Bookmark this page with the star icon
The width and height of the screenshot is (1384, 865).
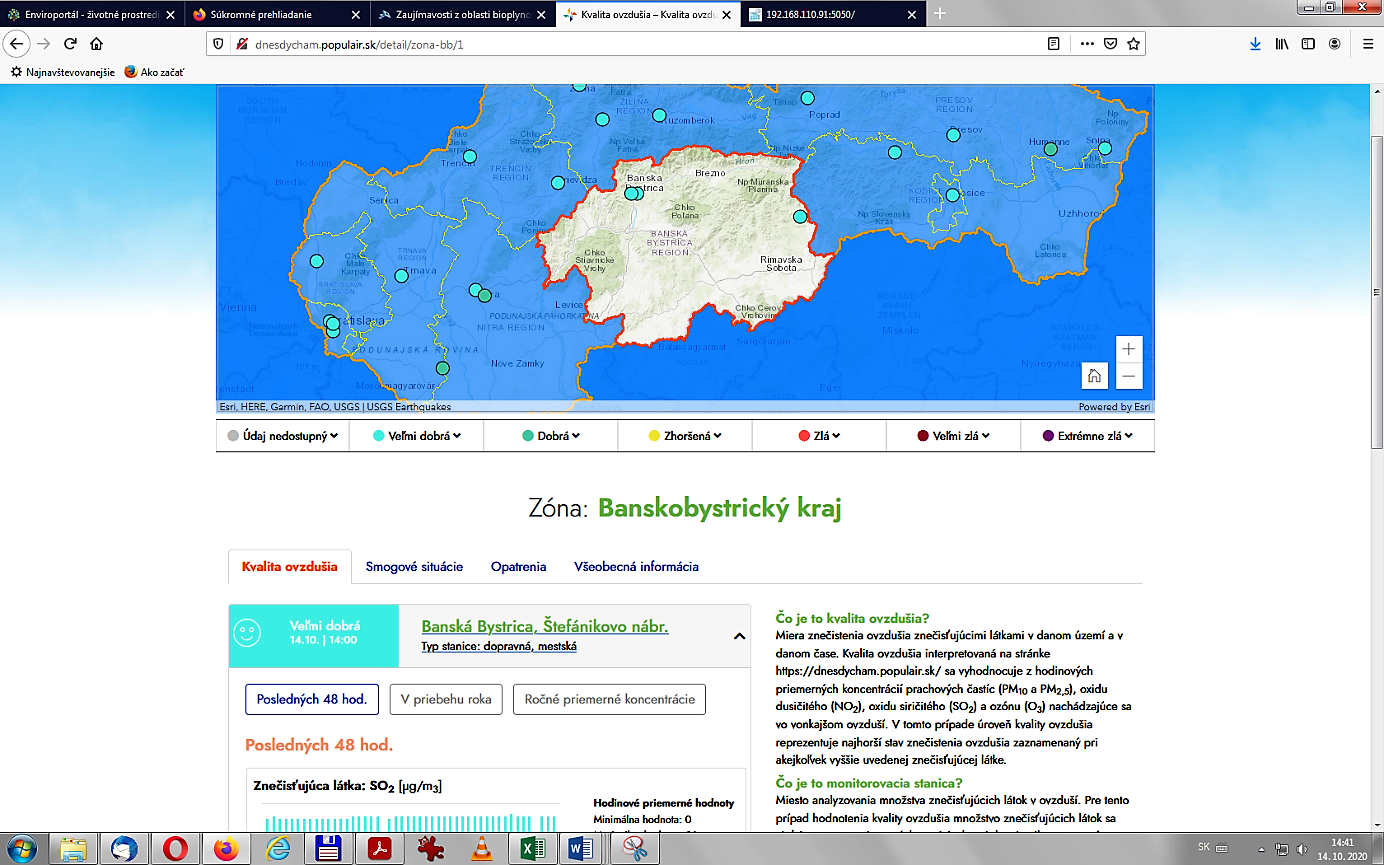[1133, 44]
